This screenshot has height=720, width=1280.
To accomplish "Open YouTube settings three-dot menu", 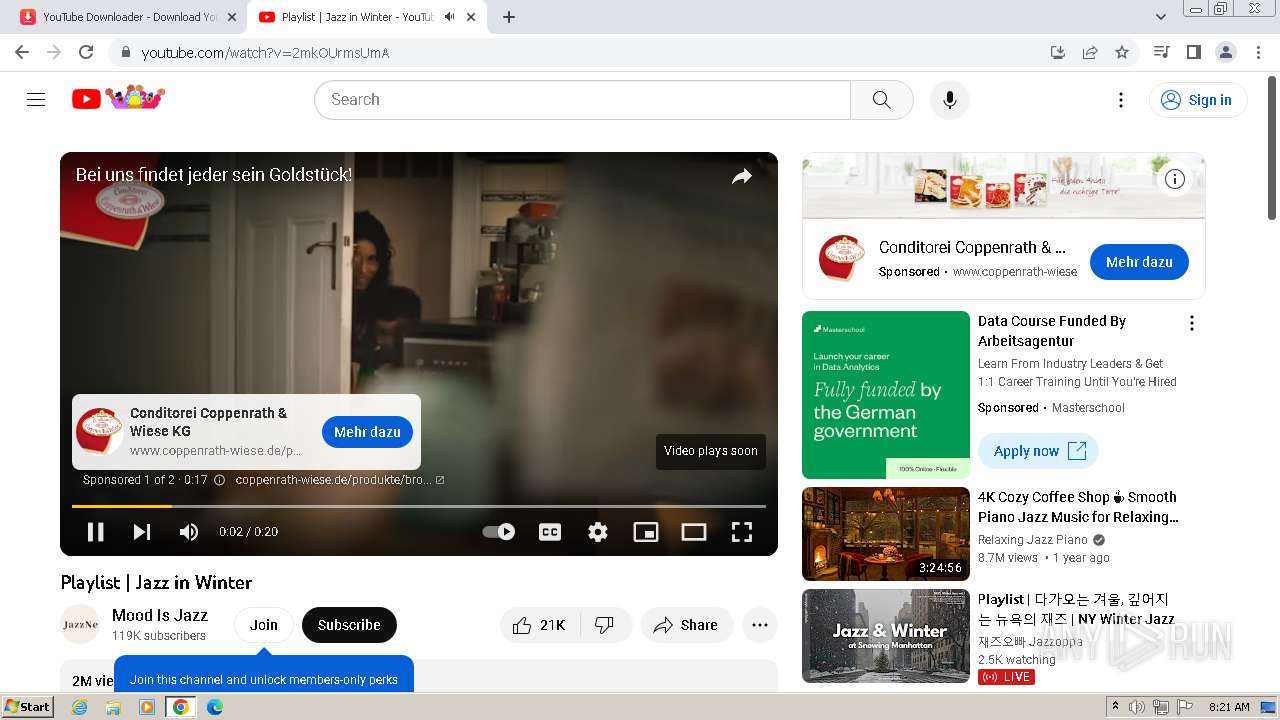I will pos(1121,100).
